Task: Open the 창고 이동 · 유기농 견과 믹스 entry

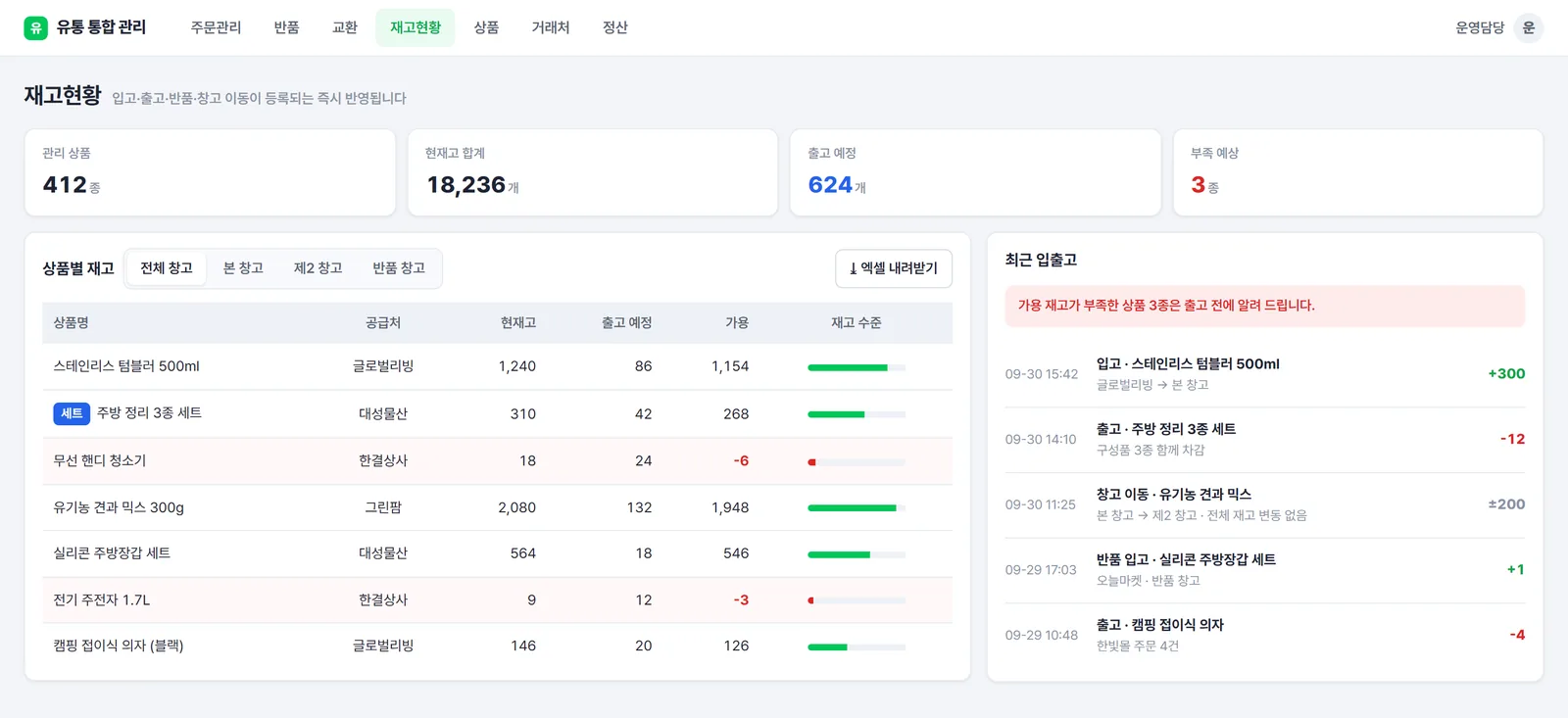Action: (1265, 504)
